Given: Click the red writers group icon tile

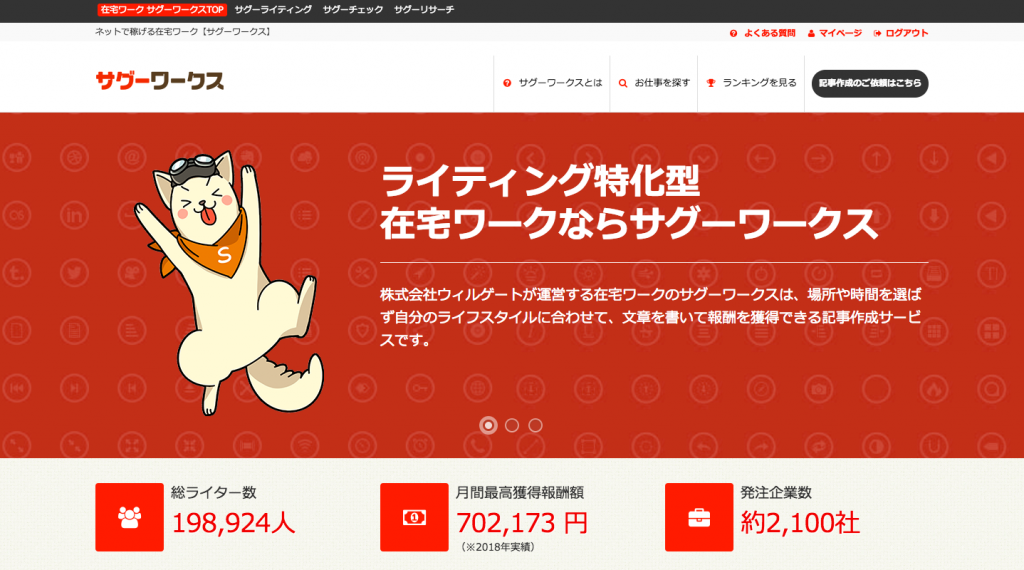Looking at the screenshot, I should click(x=129, y=517).
